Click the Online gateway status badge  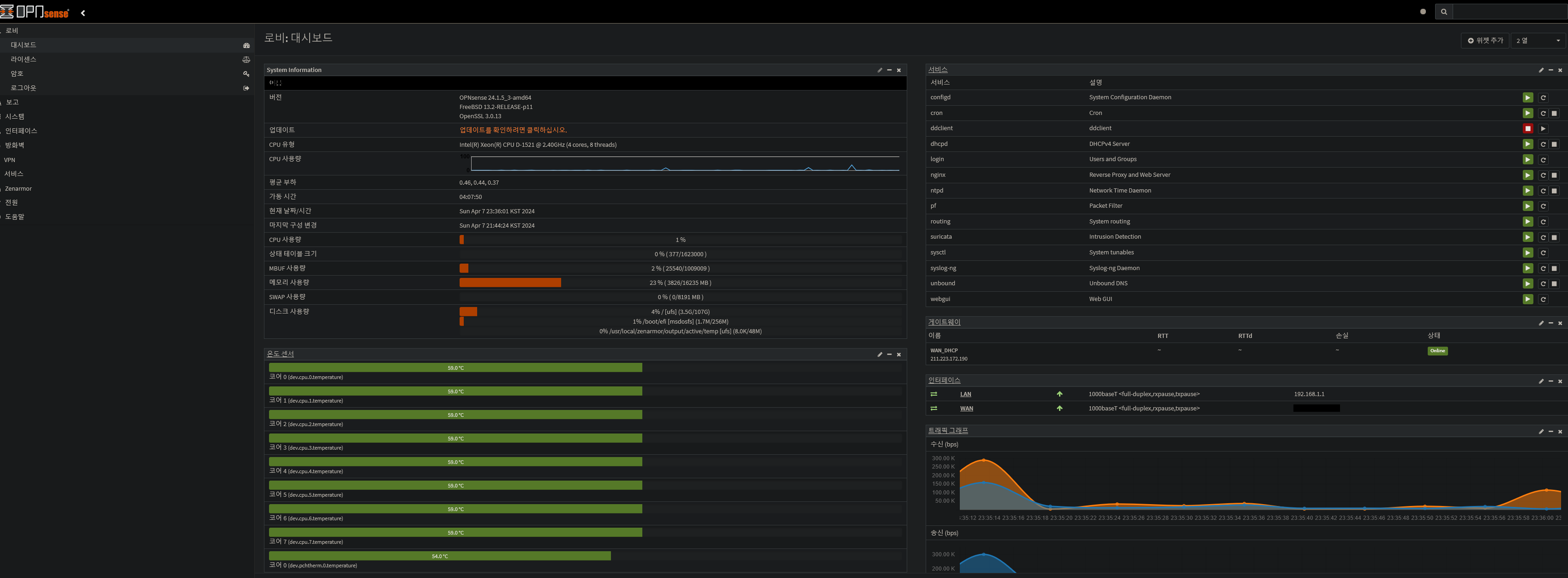1437,351
